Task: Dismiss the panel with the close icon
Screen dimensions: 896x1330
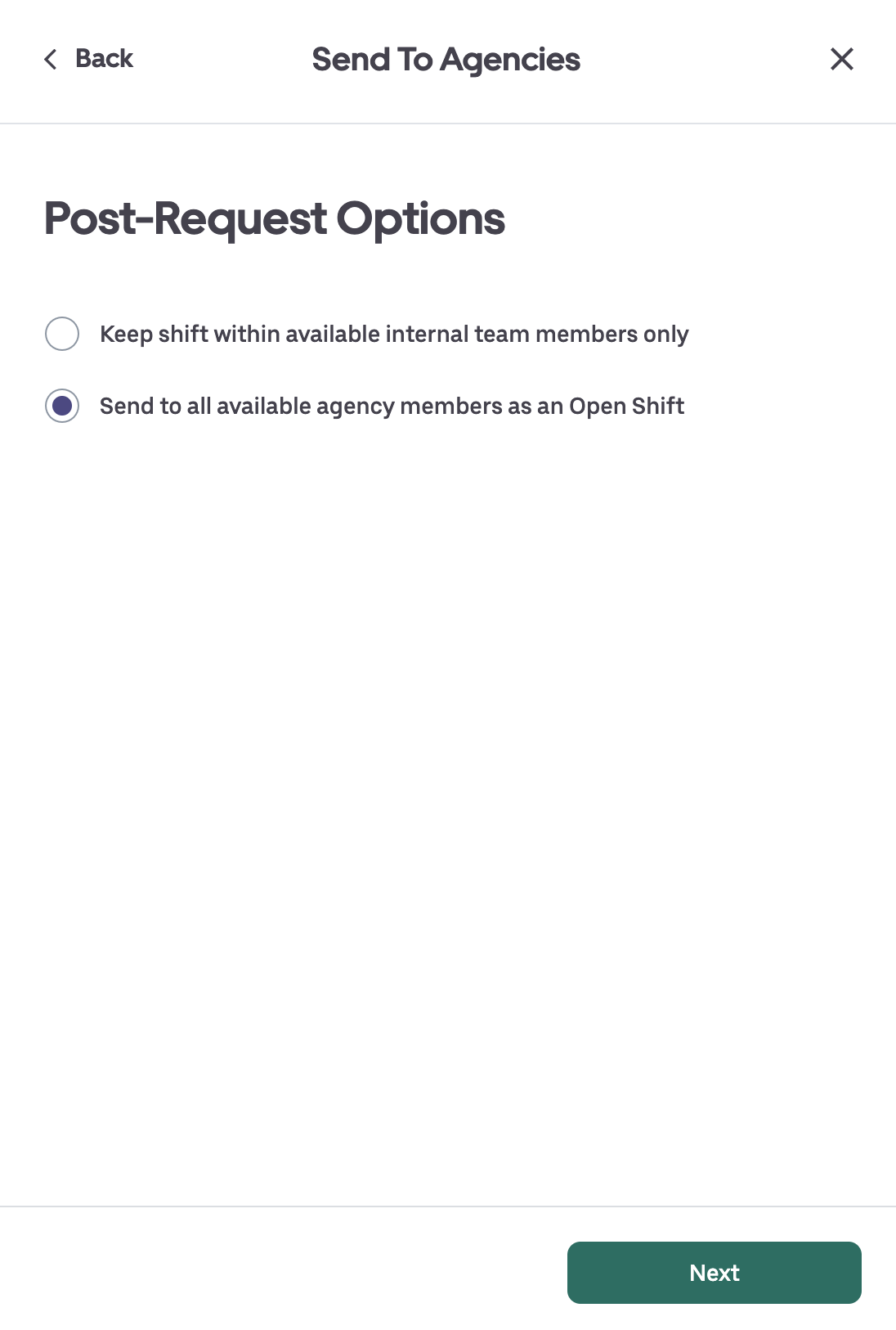Action: point(841,59)
